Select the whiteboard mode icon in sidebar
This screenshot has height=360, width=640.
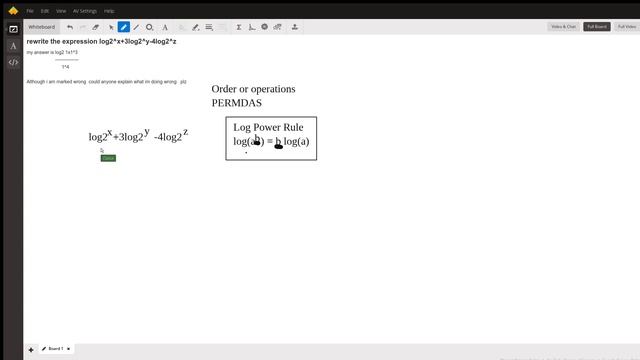point(13,29)
